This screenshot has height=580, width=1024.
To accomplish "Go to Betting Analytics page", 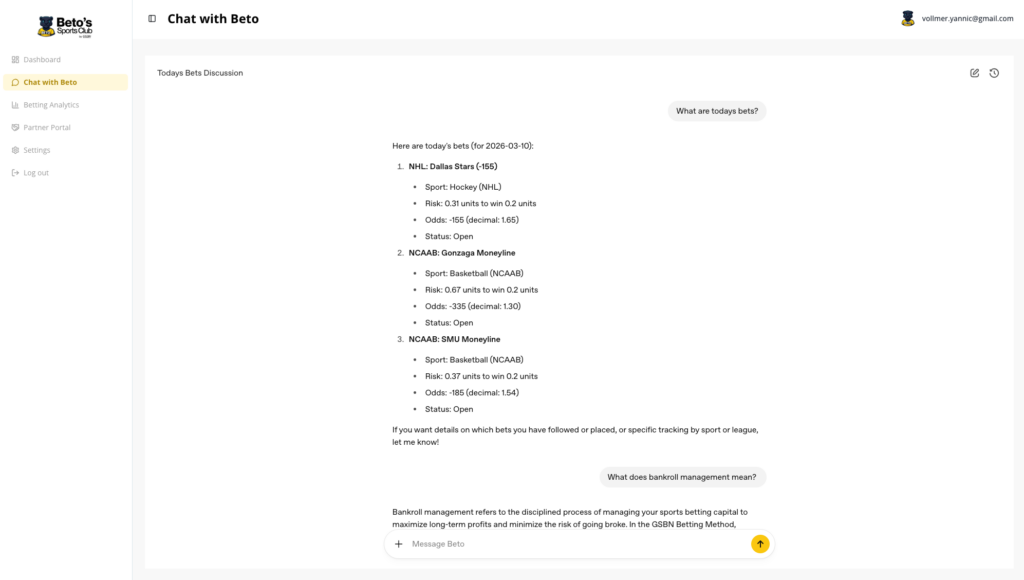I will point(51,105).
